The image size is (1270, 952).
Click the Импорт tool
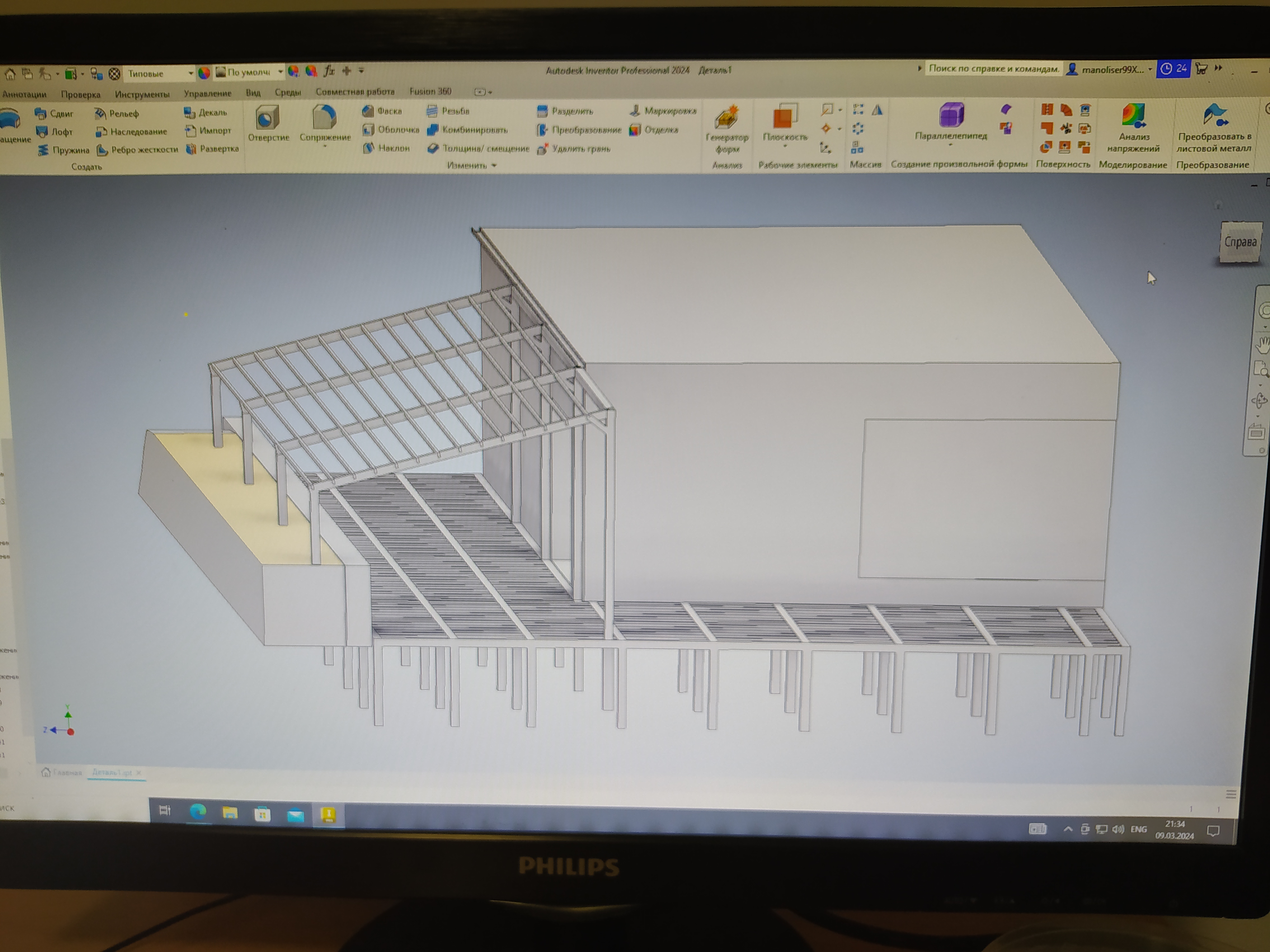click(208, 131)
